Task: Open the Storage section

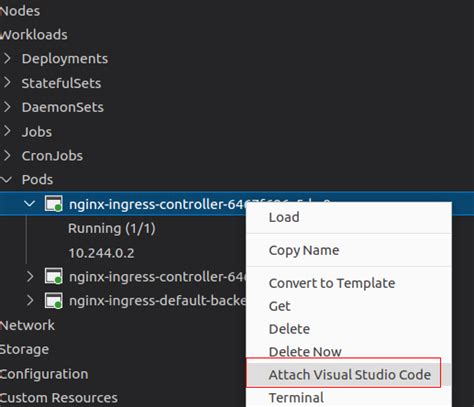Action: coord(24,349)
